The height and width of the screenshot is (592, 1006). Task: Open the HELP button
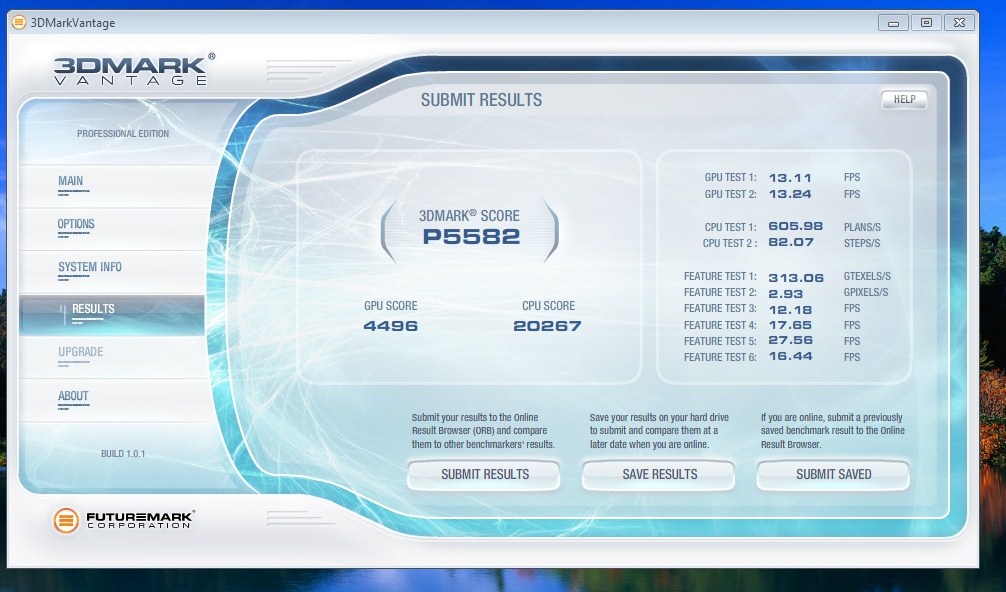coord(905,99)
